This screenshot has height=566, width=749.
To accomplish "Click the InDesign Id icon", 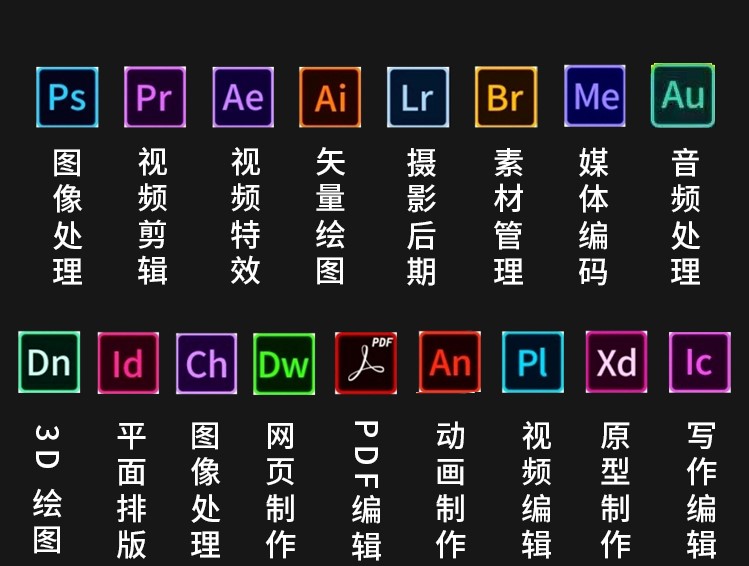I will tap(128, 363).
